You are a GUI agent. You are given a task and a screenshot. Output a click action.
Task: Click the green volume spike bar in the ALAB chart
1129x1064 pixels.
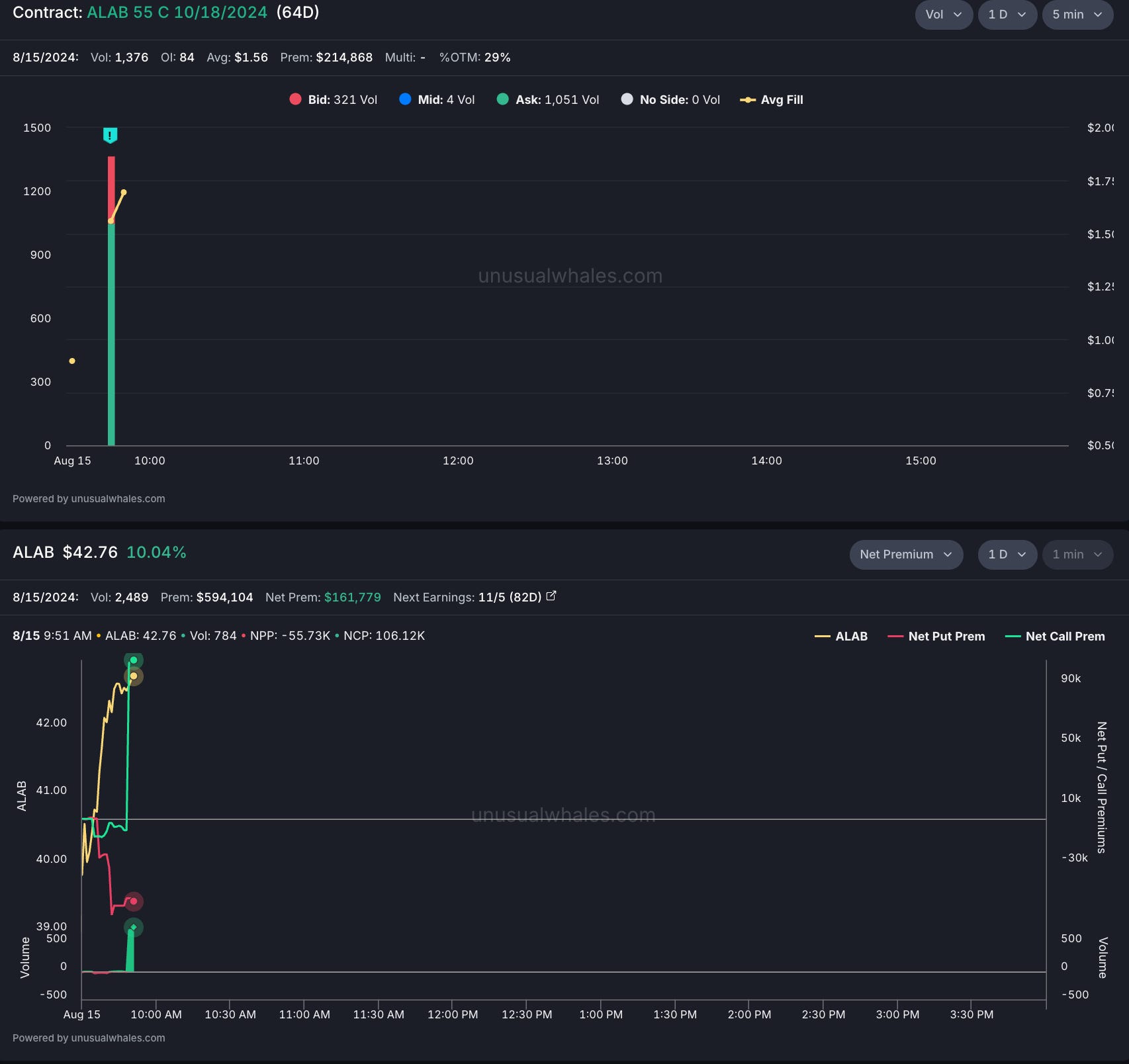pyautogui.click(x=130, y=952)
